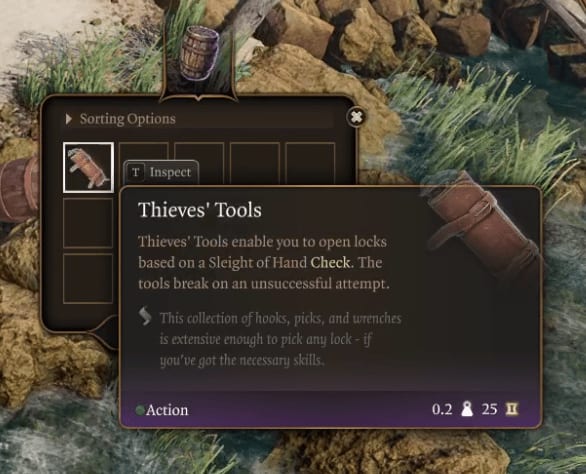The height and width of the screenshot is (474, 586).
Task: Select the Thieves' Tools item in the container
Action: point(89,167)
